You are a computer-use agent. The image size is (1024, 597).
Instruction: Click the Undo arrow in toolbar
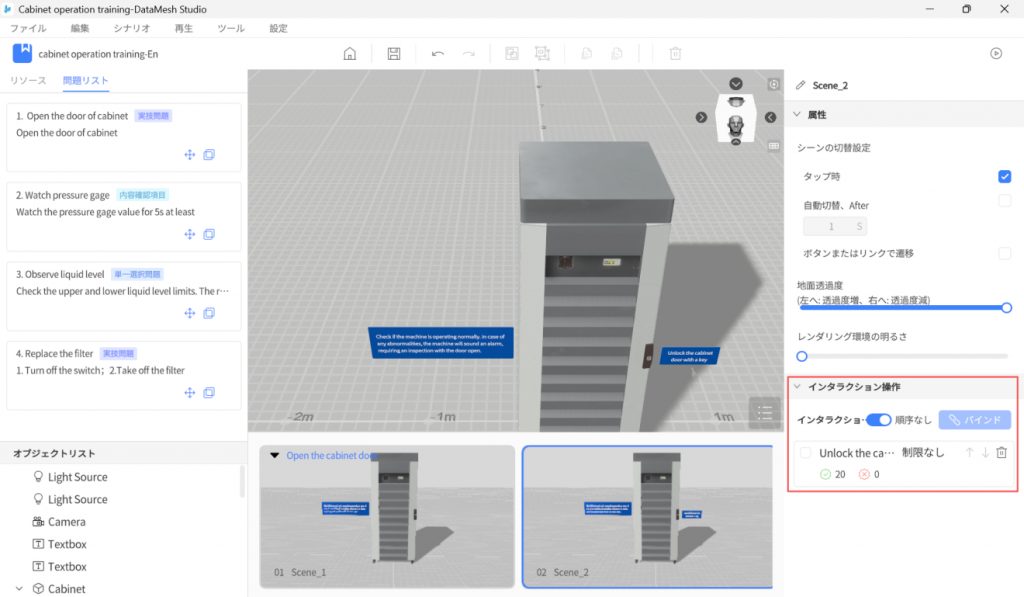pyautogui.click(x=438, y=54)
